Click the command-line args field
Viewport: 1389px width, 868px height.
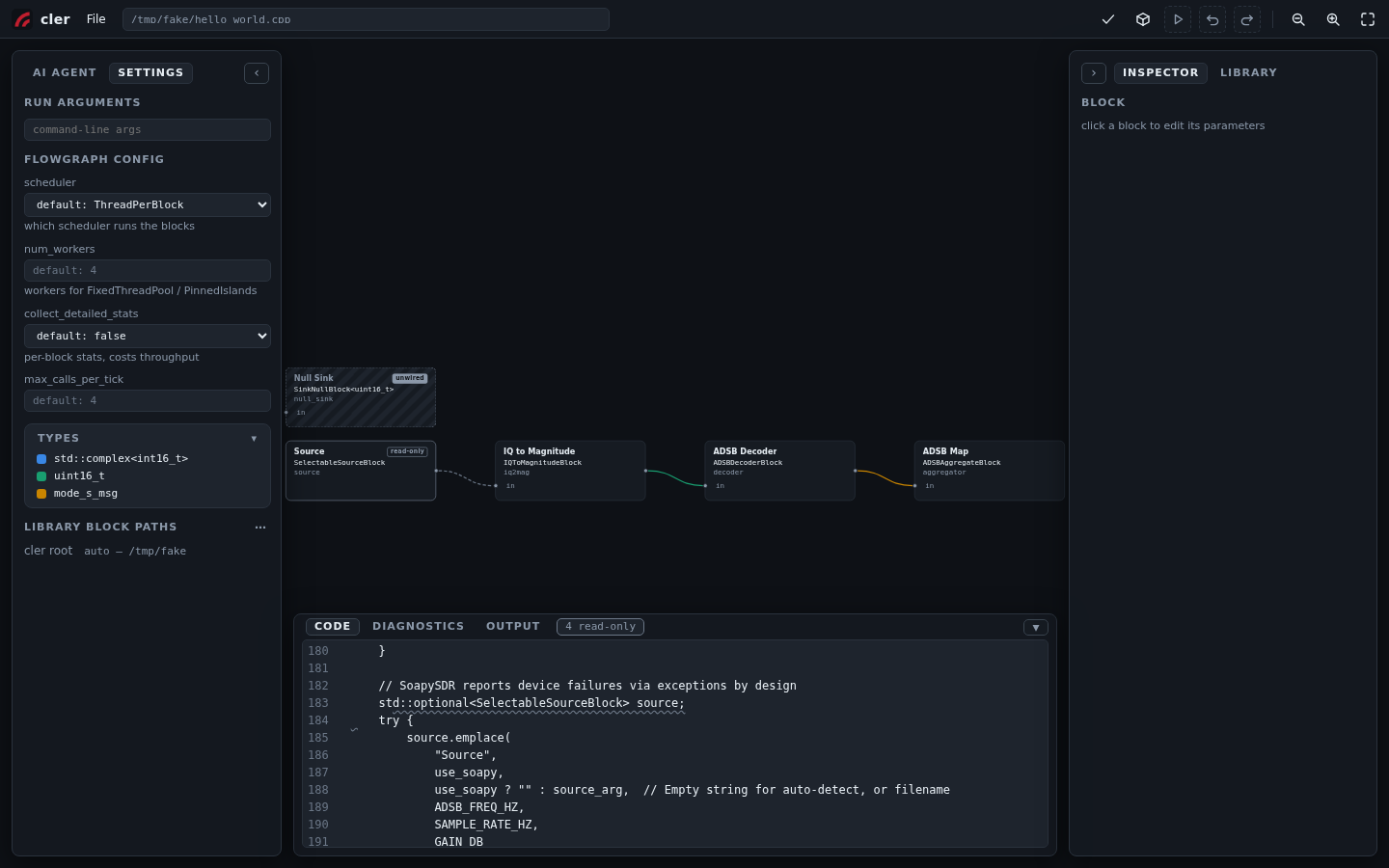(148, 129)
